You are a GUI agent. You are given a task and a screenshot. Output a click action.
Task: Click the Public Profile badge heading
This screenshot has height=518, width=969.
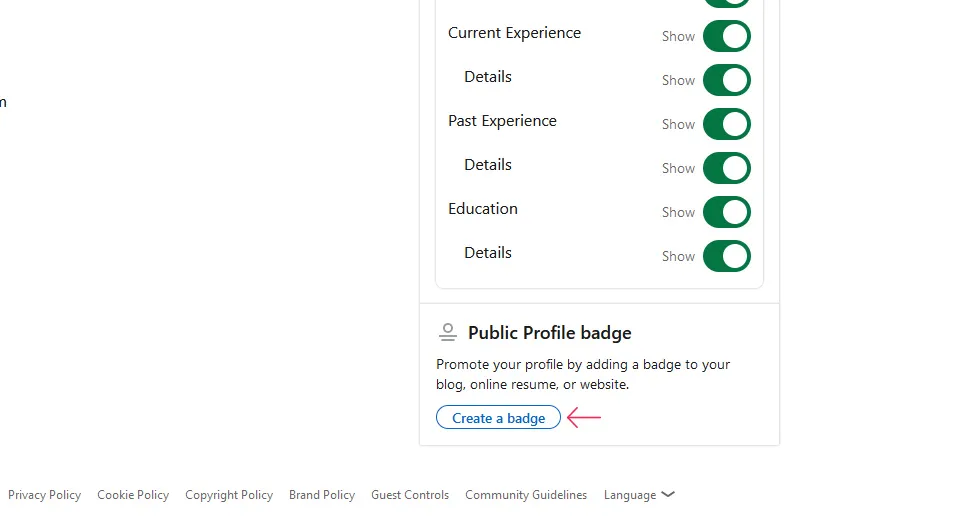(549, 333)
